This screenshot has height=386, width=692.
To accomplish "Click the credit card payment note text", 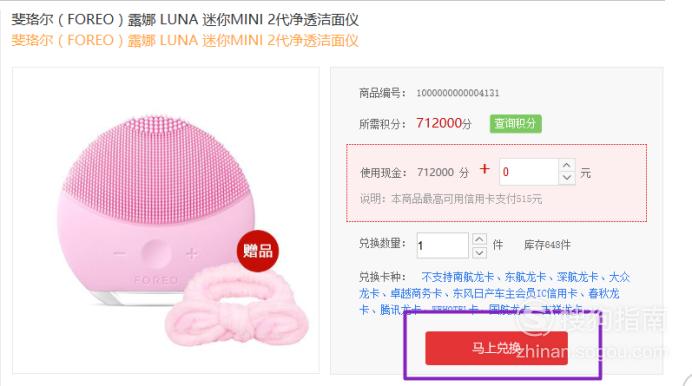I will [x=451, y=199].
